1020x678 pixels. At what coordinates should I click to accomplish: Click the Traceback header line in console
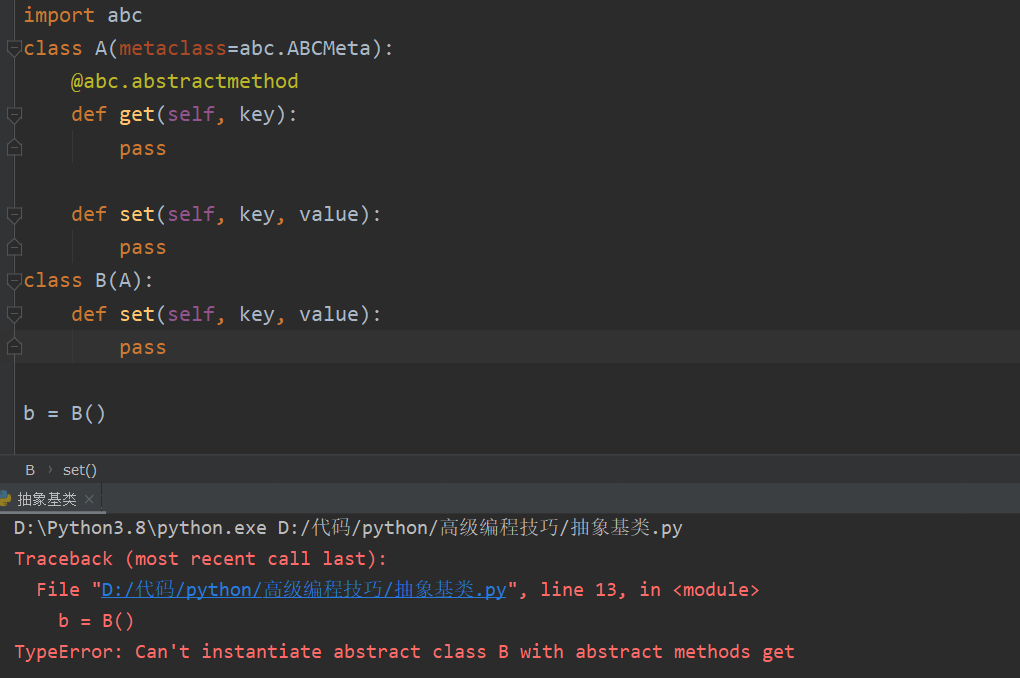click(190, 558)
